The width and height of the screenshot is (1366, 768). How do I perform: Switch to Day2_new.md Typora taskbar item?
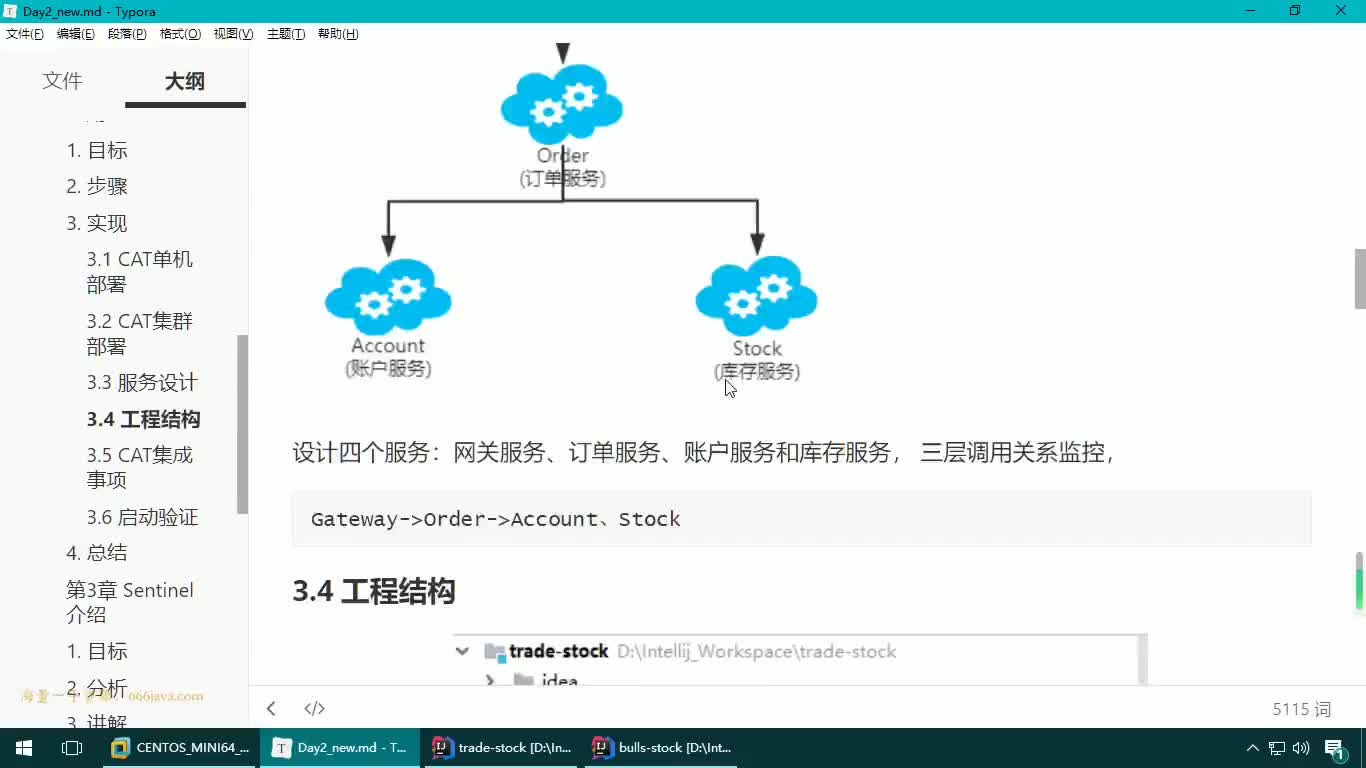coord(340,748)
